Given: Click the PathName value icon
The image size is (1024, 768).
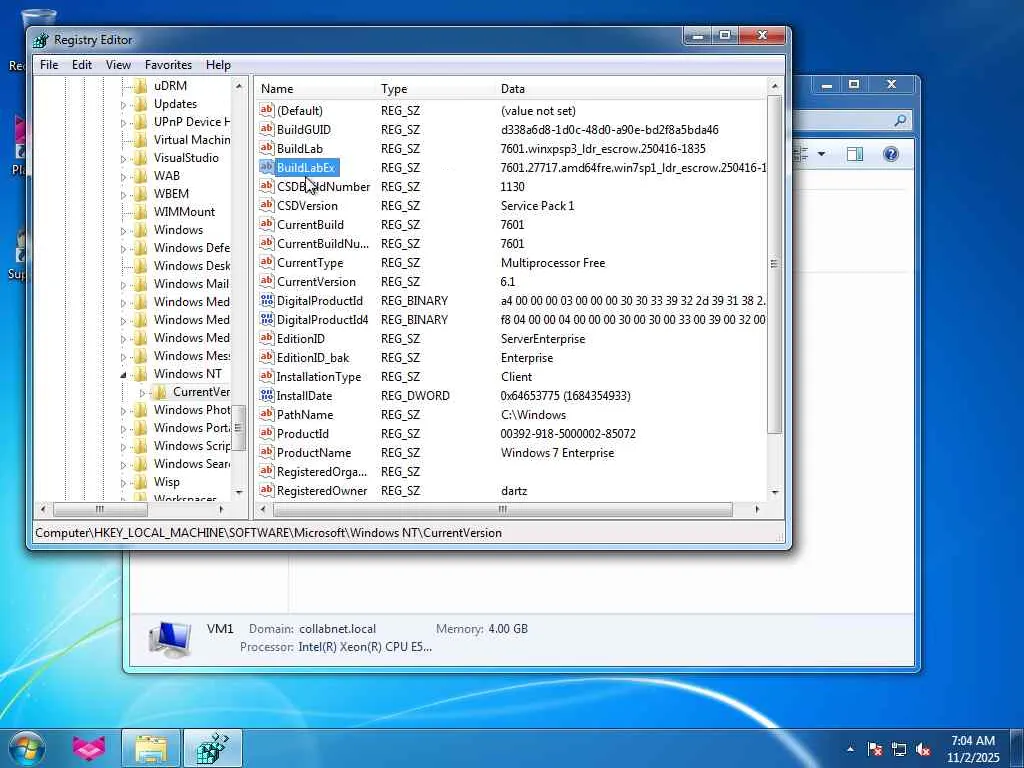Looking at the screenshot, I should click(x=266, y=414).
